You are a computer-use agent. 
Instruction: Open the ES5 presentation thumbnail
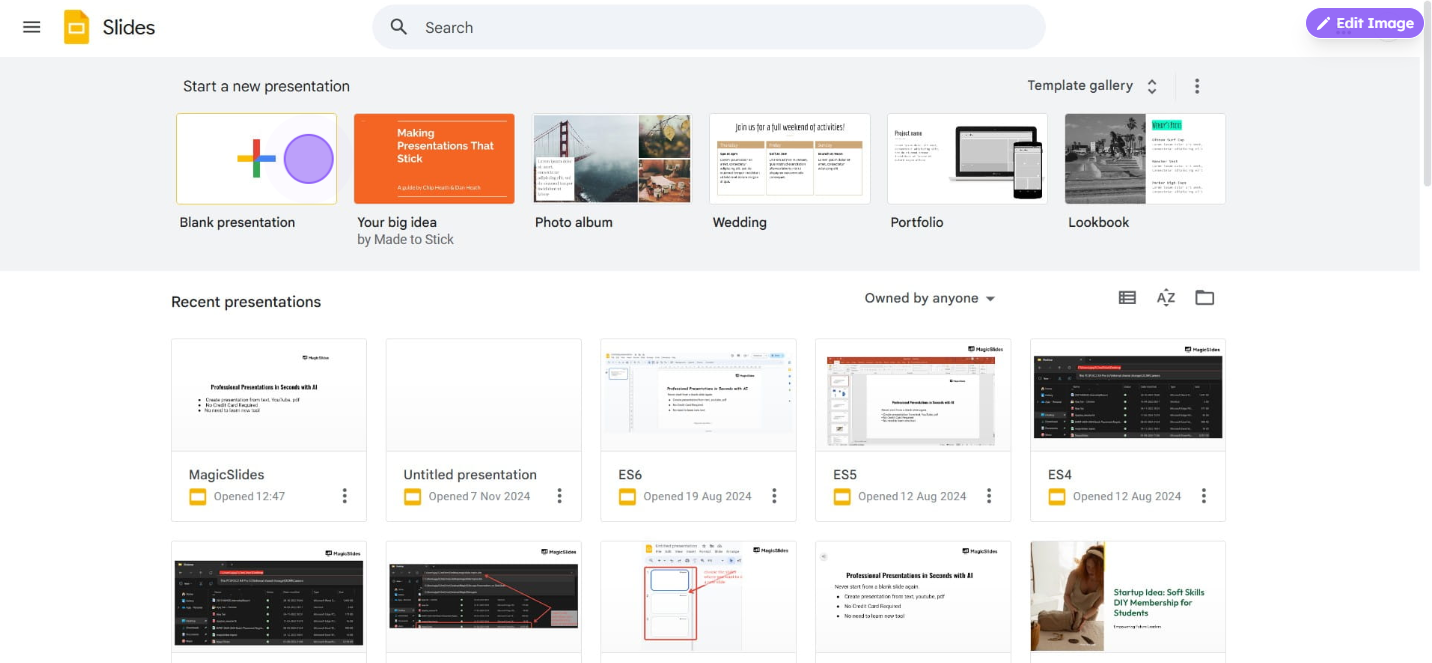(x=913, y=395)
